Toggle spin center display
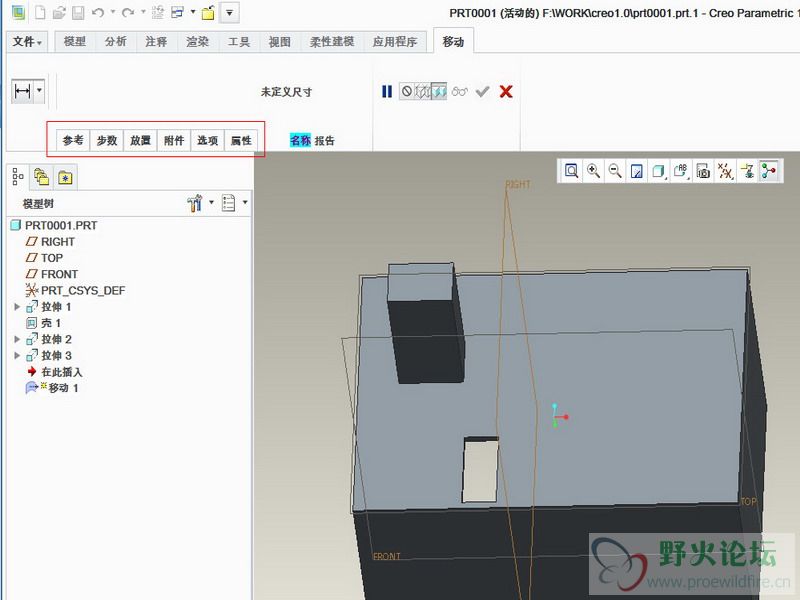Viewport: 800px width, 600px height. point(769,171)
